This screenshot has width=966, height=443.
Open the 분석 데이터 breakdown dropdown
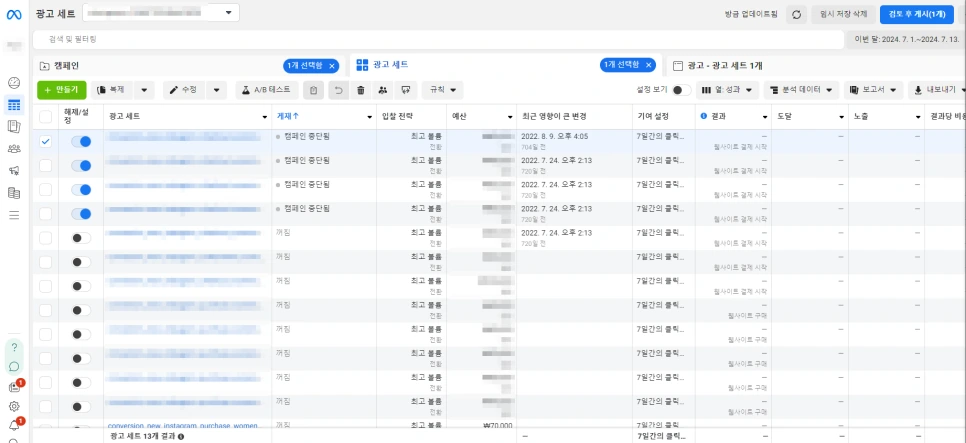(802, 90)
